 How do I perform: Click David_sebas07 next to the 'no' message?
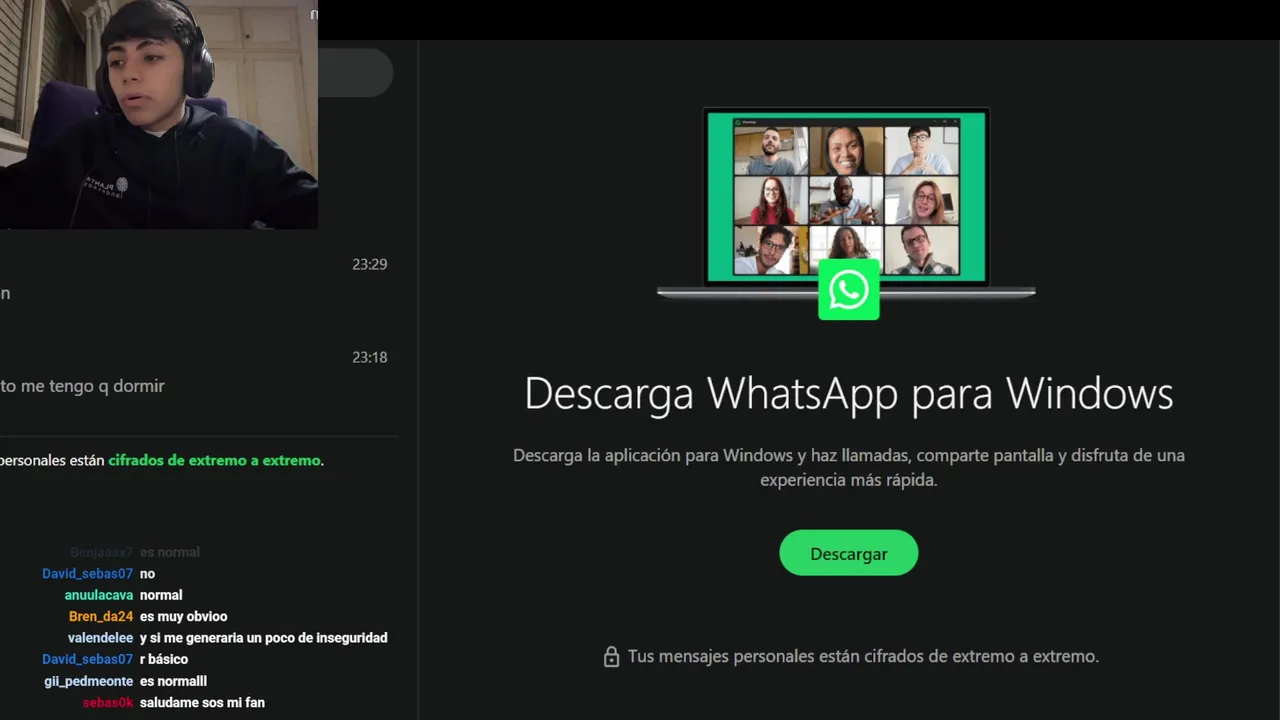tap(88, 574)
